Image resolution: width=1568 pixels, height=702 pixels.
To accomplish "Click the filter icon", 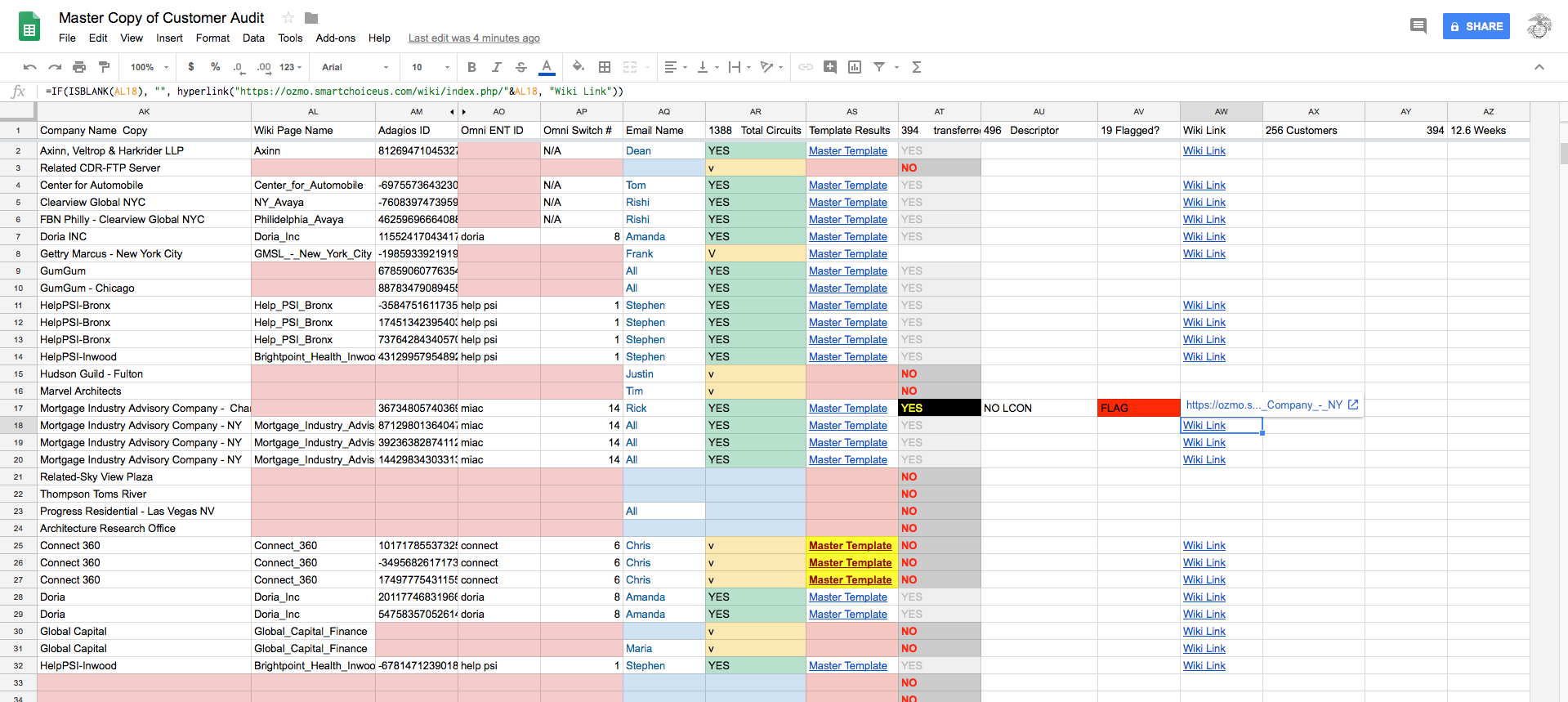I will 879,67.
